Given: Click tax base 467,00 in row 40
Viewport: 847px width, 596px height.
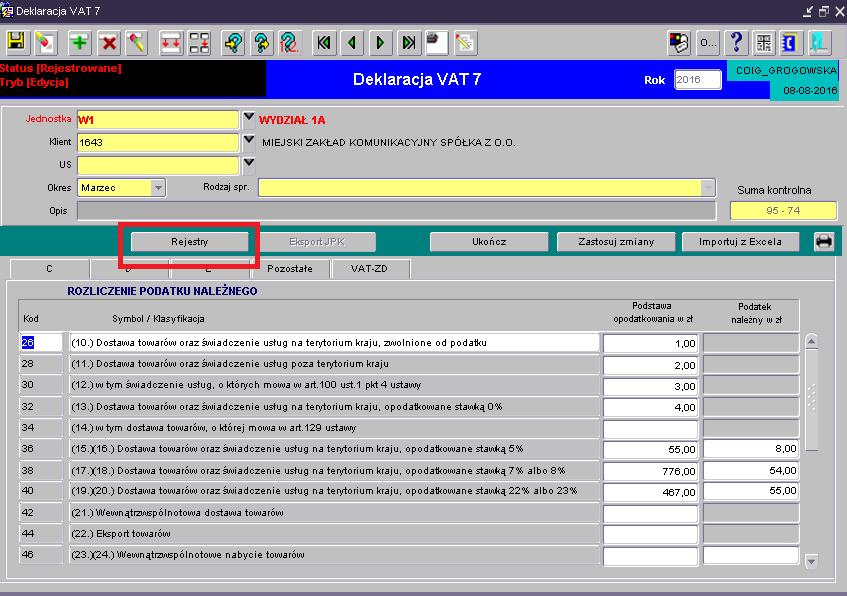Looking at the screenshot, I should point(650,492).
